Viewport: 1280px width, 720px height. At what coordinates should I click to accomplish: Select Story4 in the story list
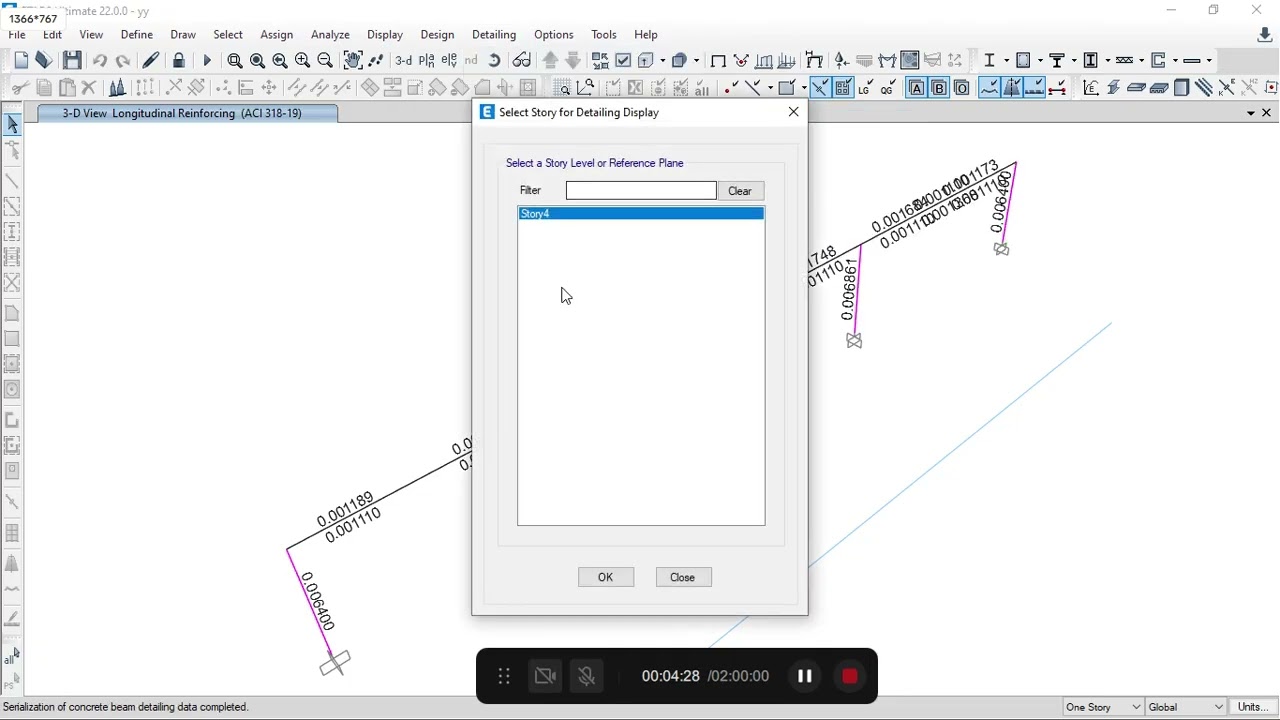click(641, 214)
